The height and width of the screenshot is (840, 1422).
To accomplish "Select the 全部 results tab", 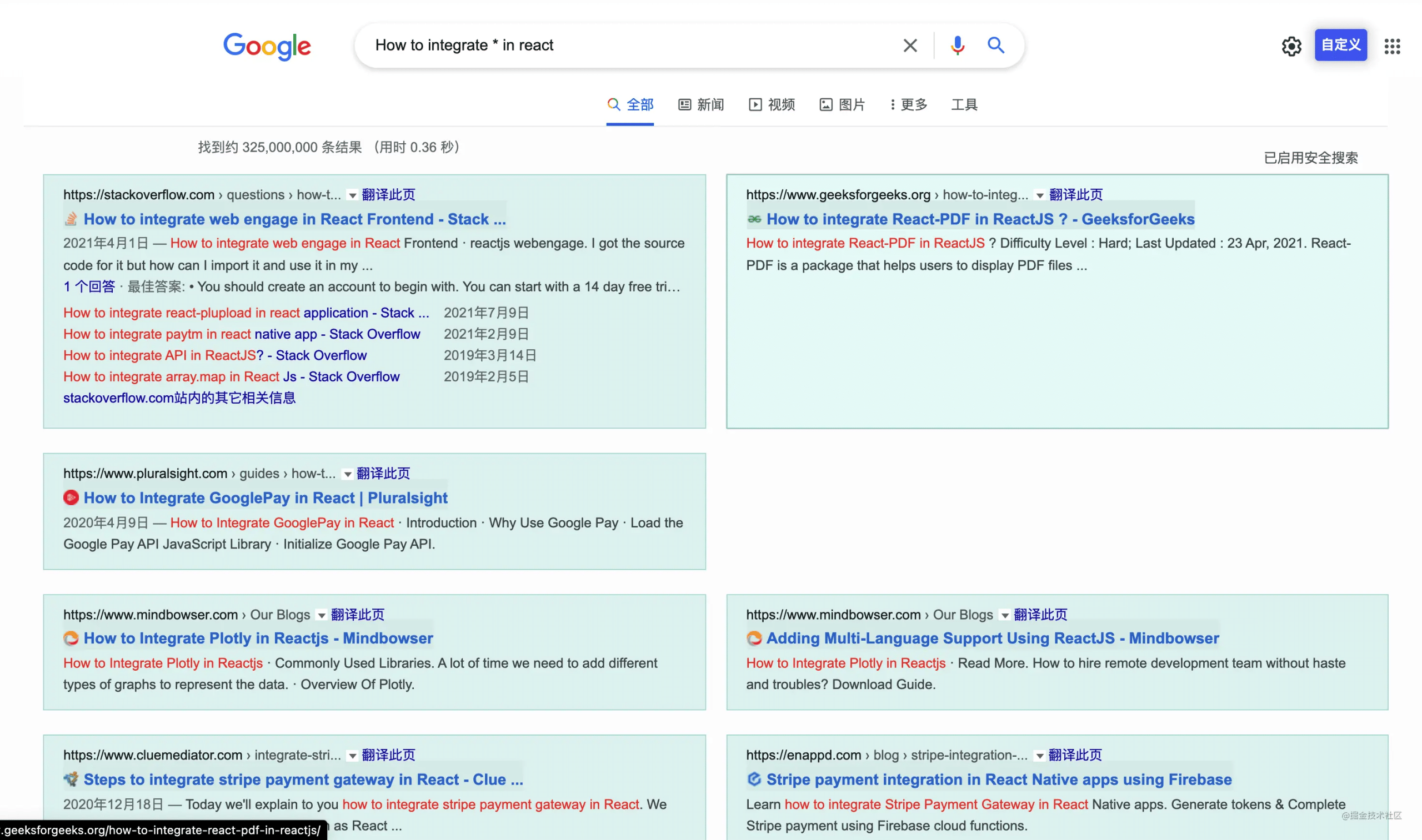I will 630,105.
